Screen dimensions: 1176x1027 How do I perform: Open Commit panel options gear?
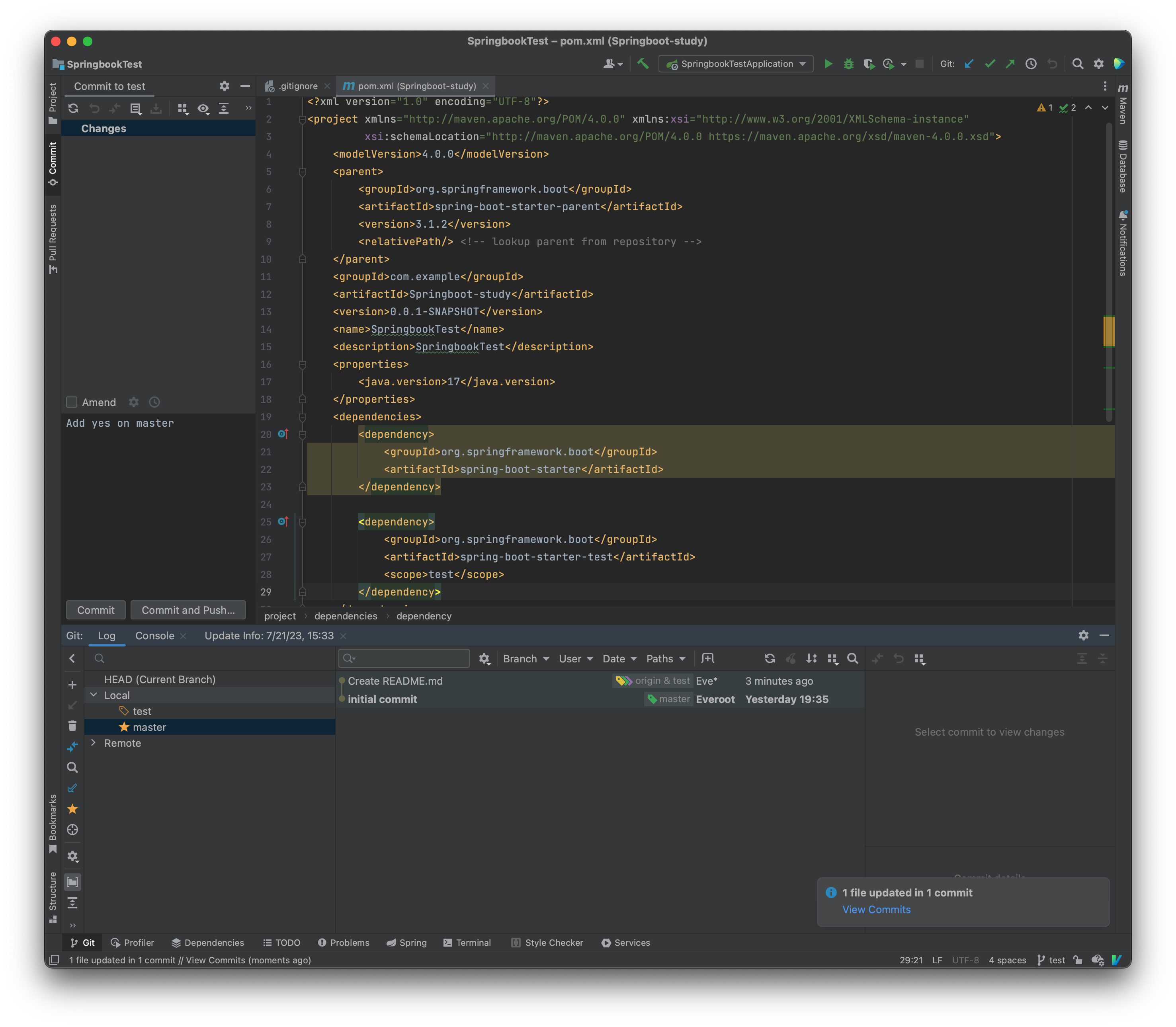224,86
